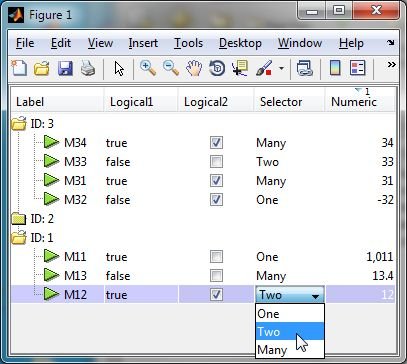This screenshot has width=407, height=364.
Task: Click the Numeric value 1,011
Action: (x=379, y=257)
